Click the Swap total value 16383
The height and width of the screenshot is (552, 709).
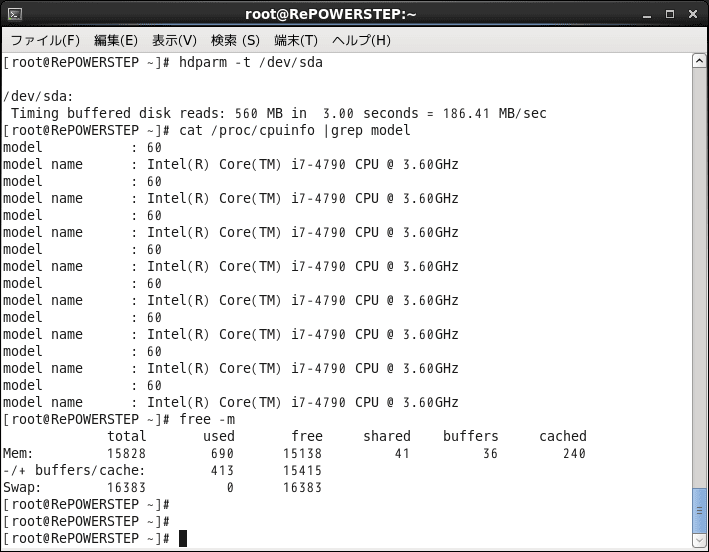126,487
